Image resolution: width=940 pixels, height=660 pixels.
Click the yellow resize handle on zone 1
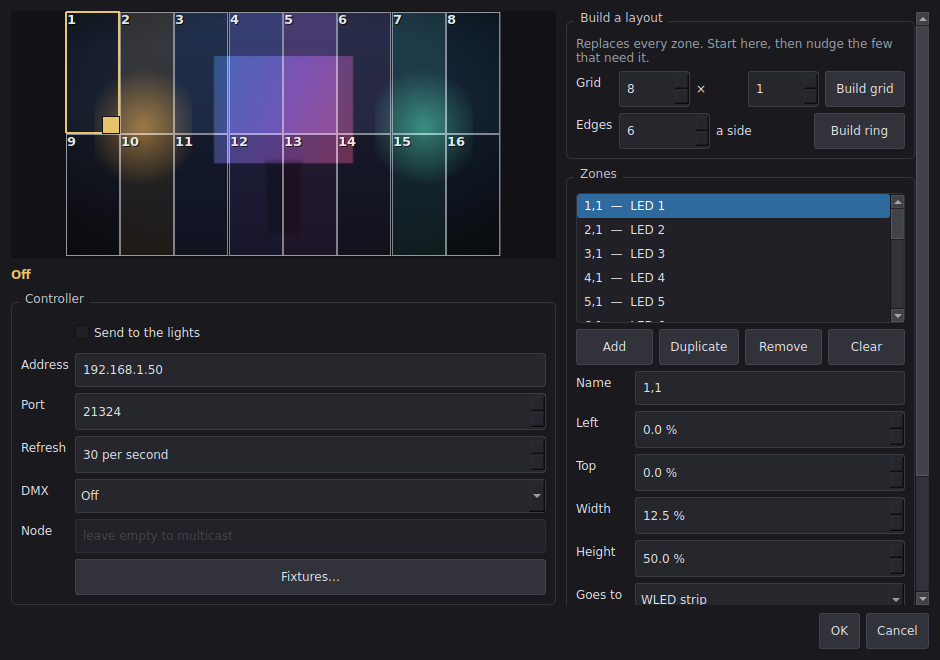[111, 125]
